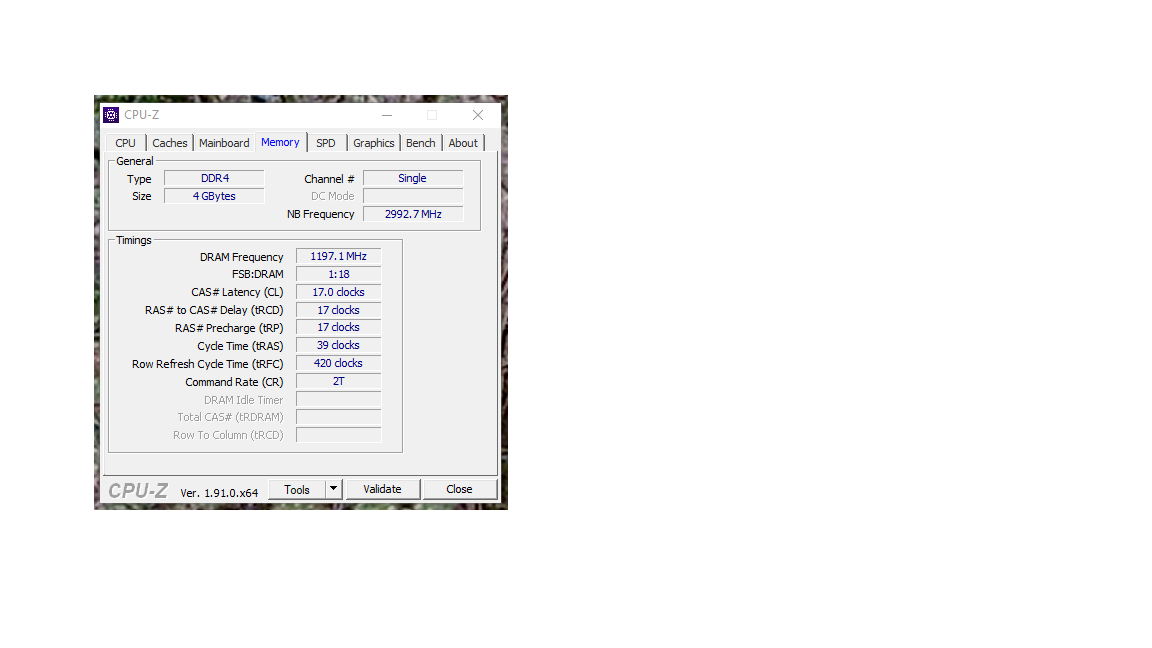
Task: Select the Memory tab
Action: click(280, 142)
